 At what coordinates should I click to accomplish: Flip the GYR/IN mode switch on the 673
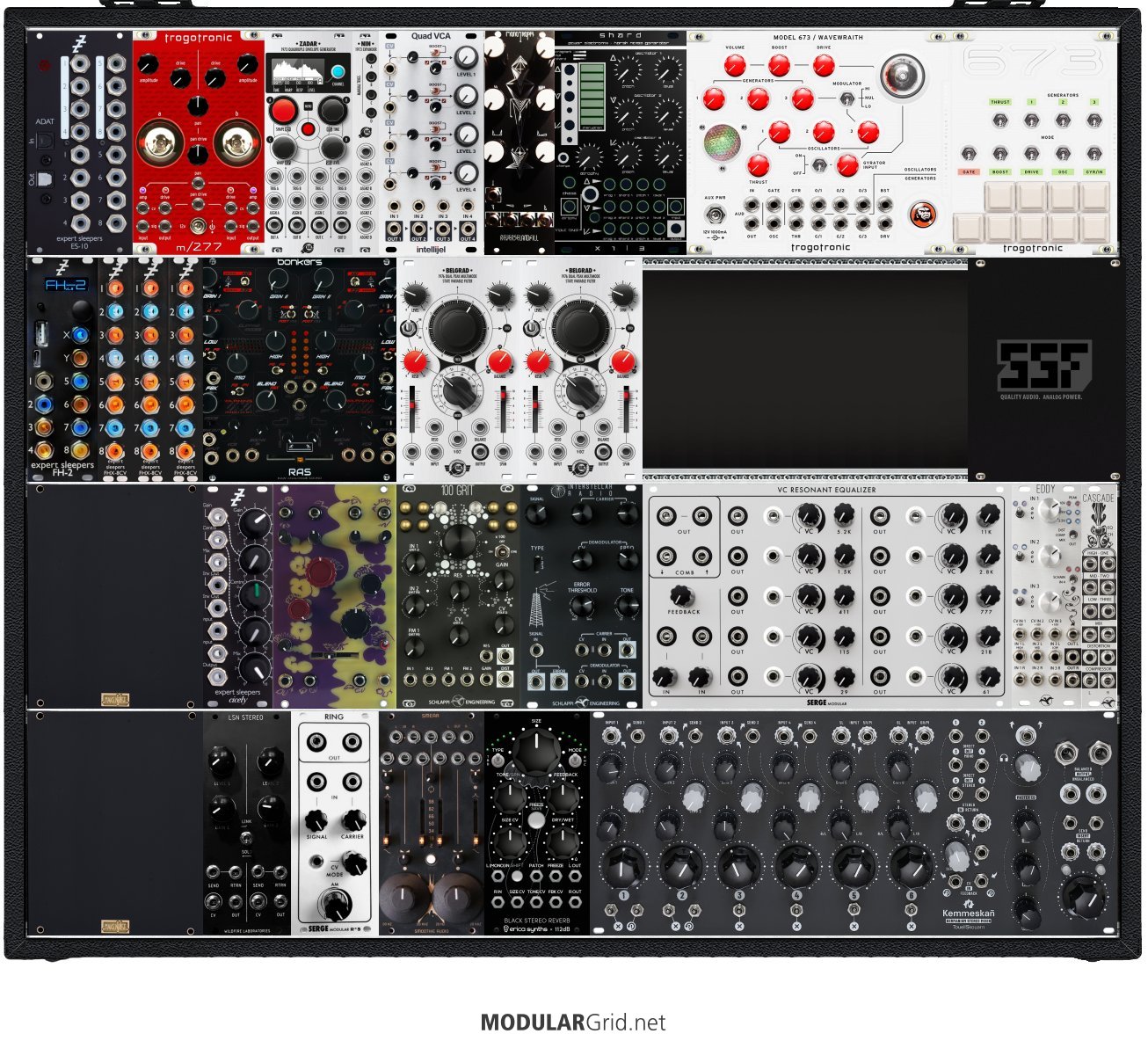(1094, 154)
